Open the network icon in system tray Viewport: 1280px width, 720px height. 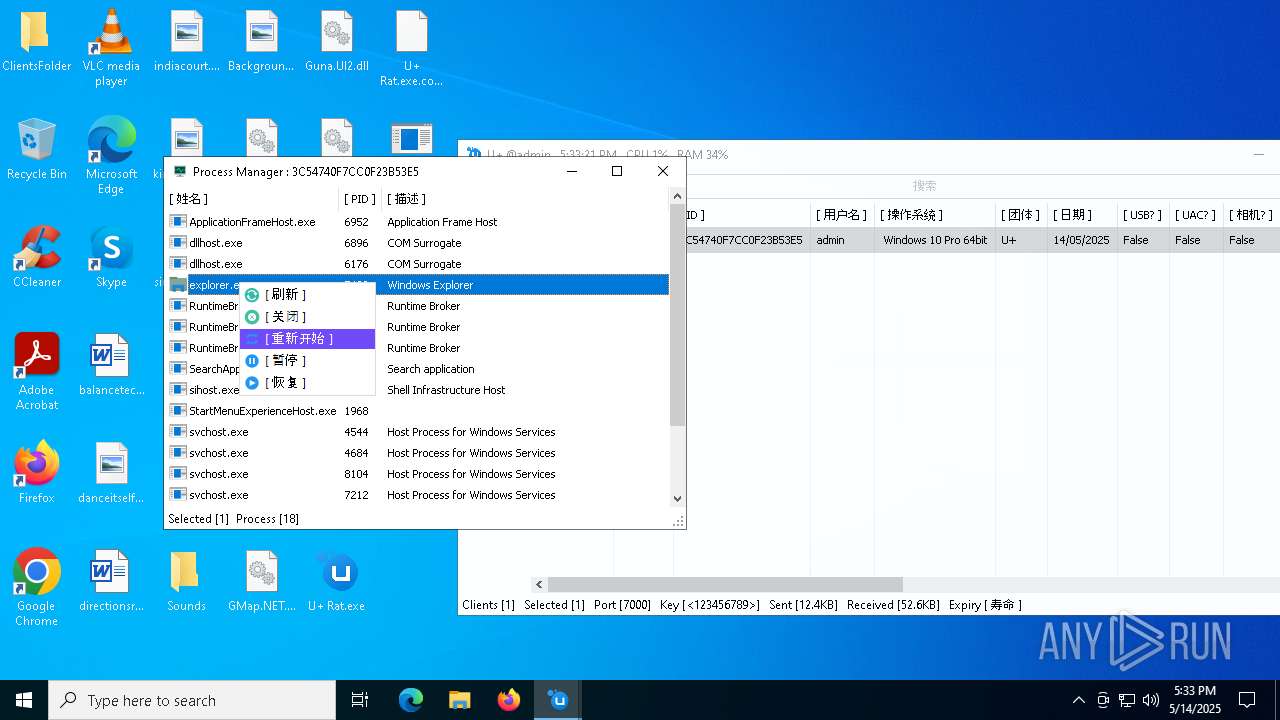pos(1127,700)
